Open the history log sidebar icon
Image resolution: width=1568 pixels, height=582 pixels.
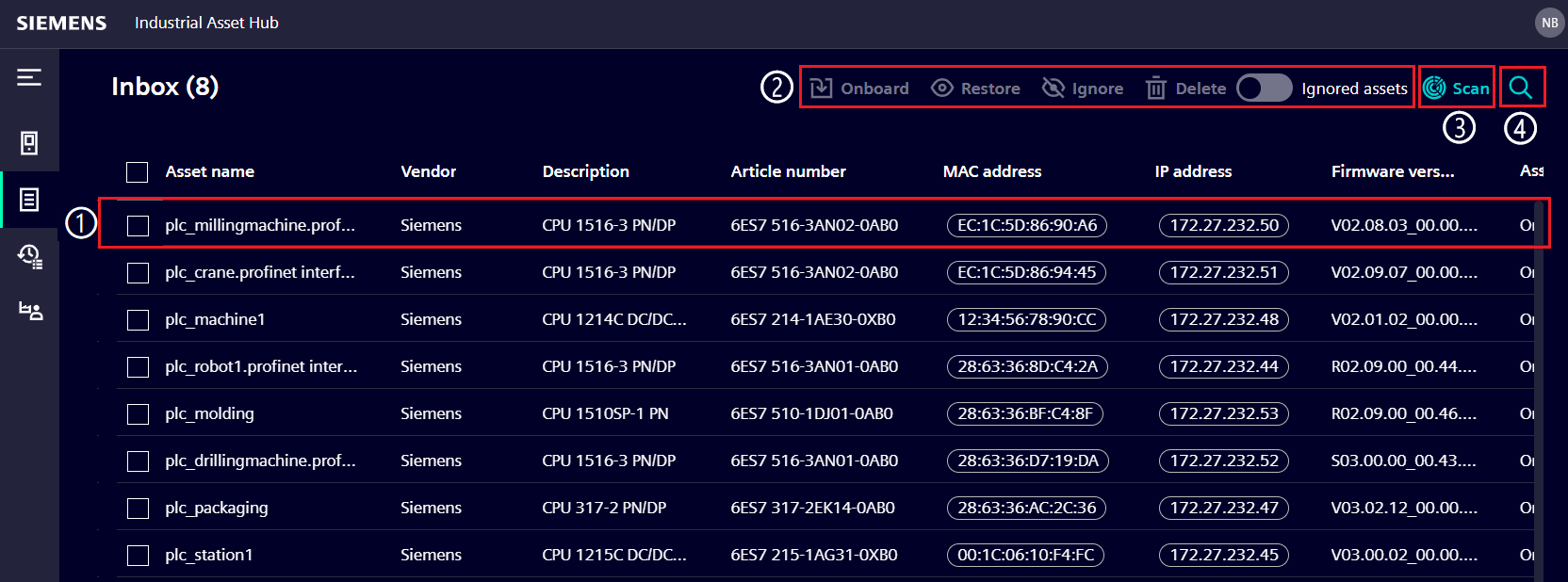coord(29,256)
